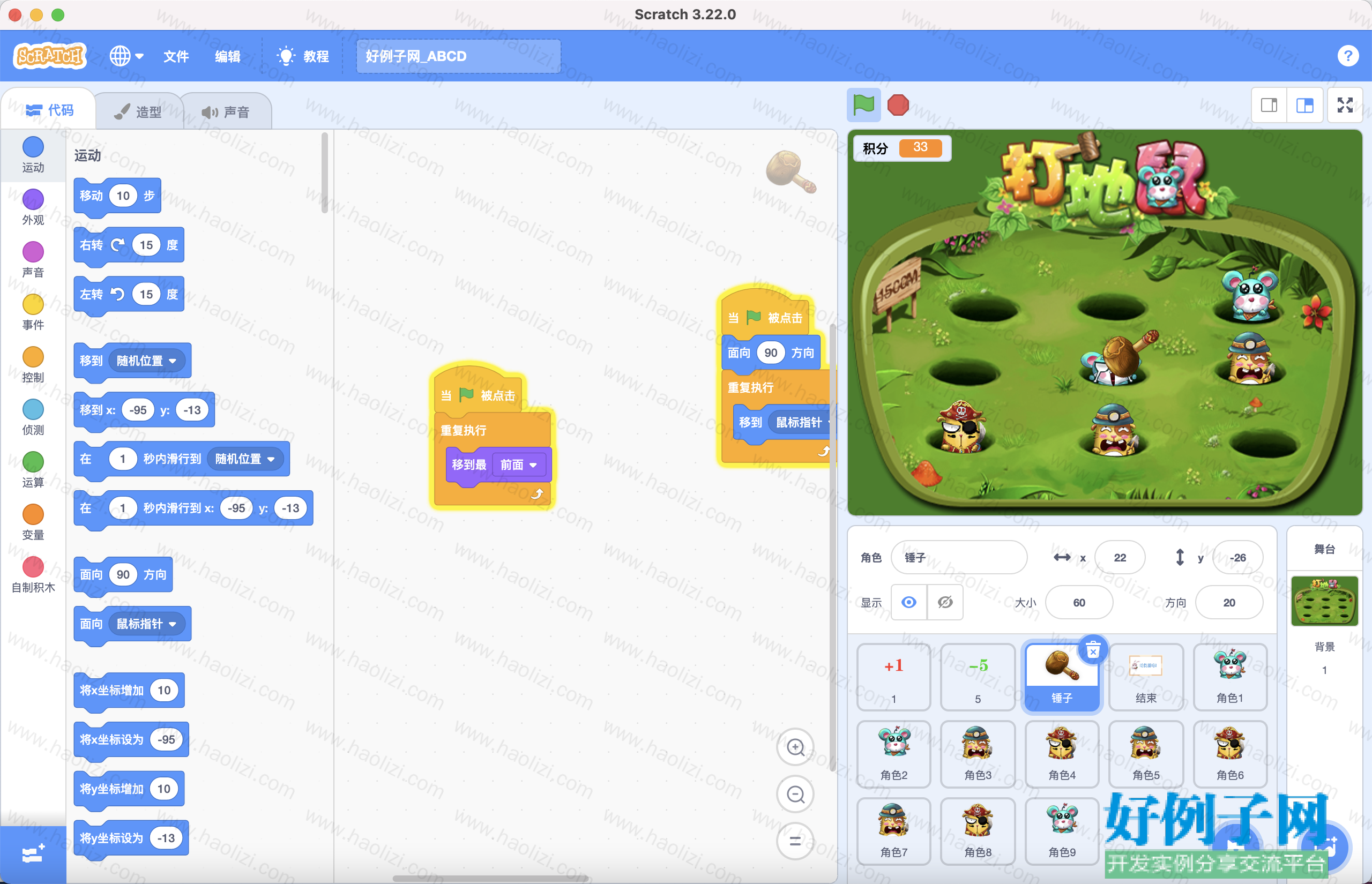Click the y coordinate field showing -26
Image resolution: width=1372 pixels, height=884 pixels.
pos(1237,557)
